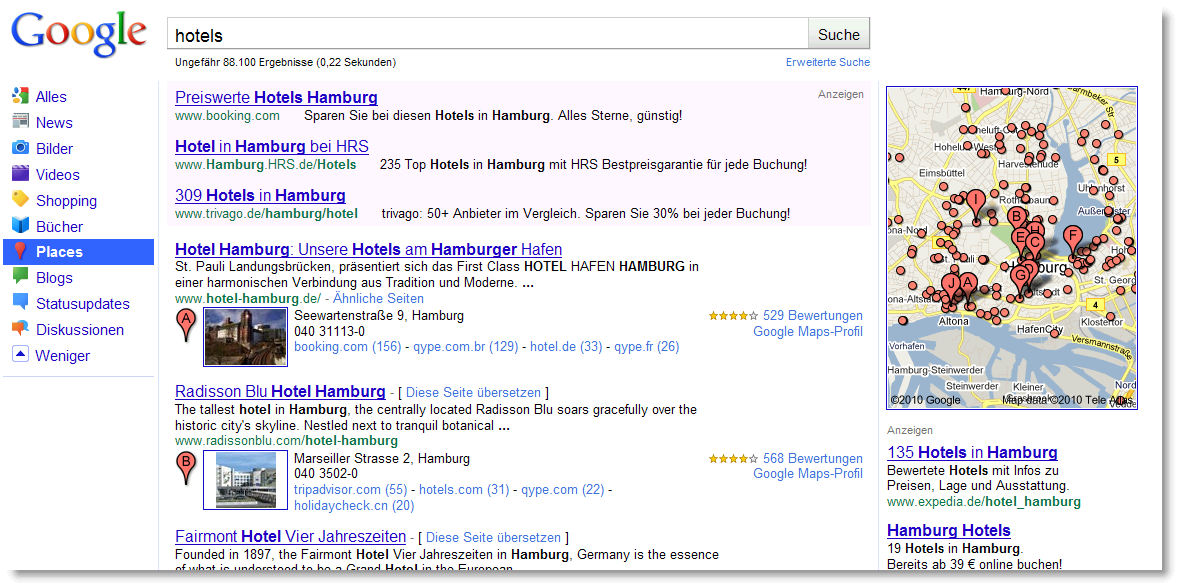Switch to Bilder results
1178x586 pixels.
pos(54,149)
